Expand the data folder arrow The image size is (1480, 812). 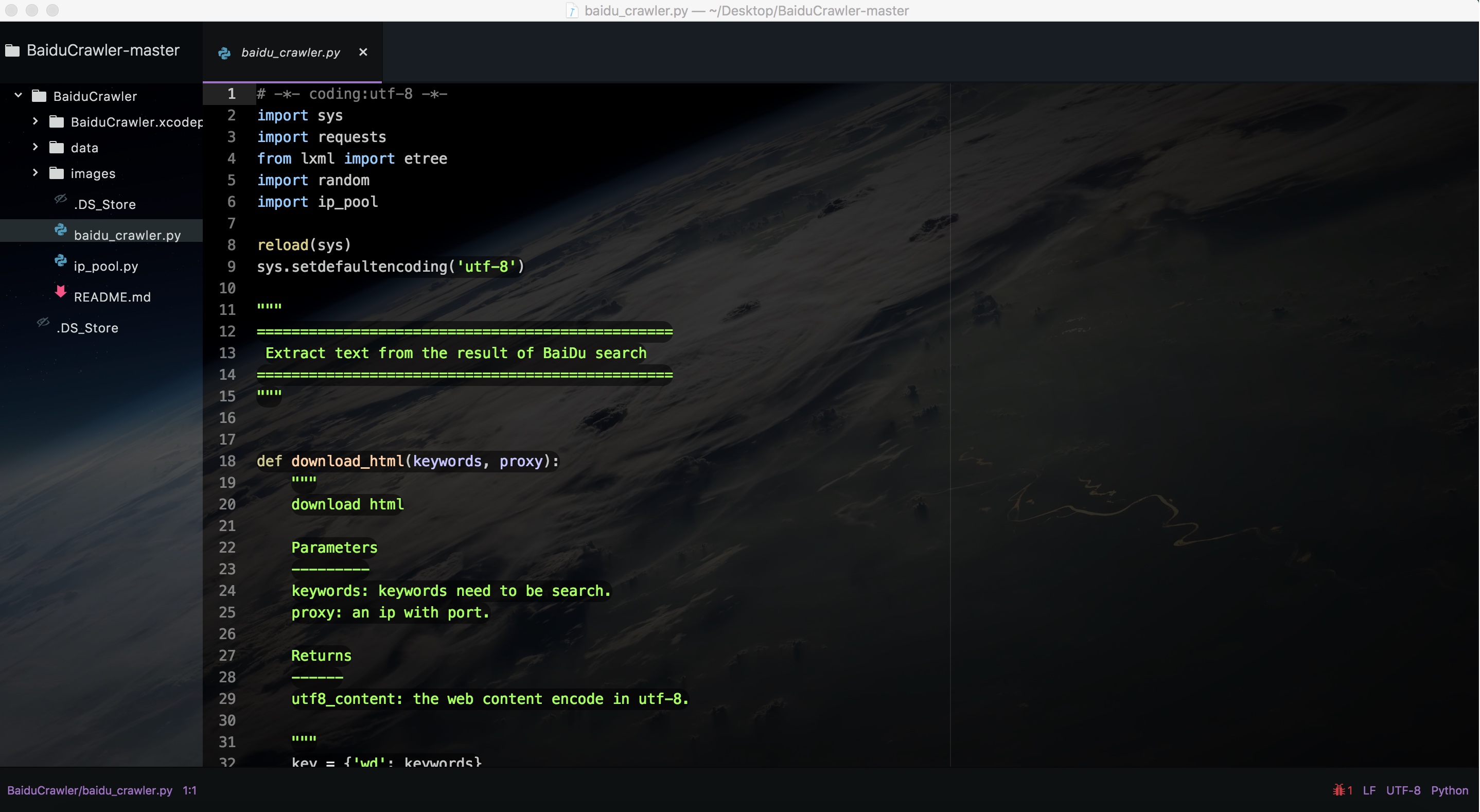[x=35, y=147]
